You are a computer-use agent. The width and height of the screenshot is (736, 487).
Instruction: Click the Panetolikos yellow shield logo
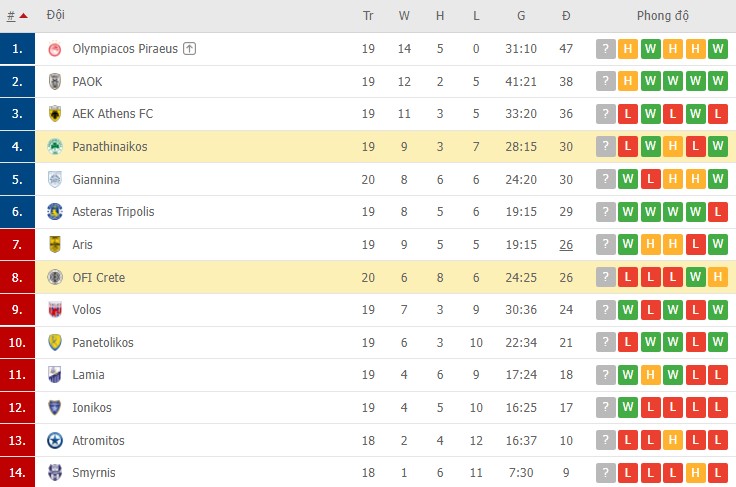tap(55, 343)
